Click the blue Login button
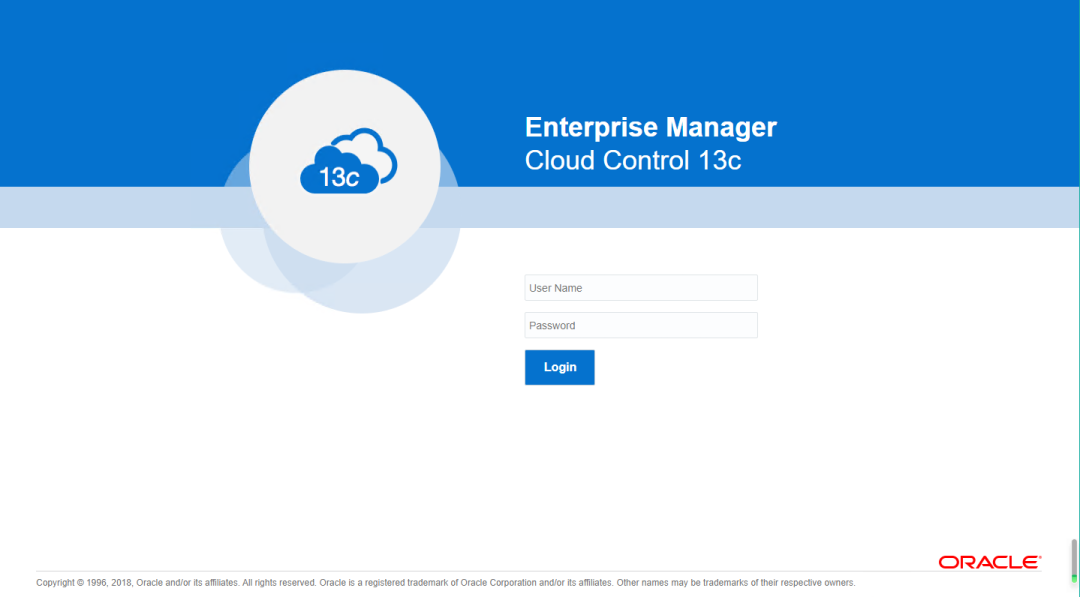Screen dimensions: 1080x597 click(x=559, y=367)
